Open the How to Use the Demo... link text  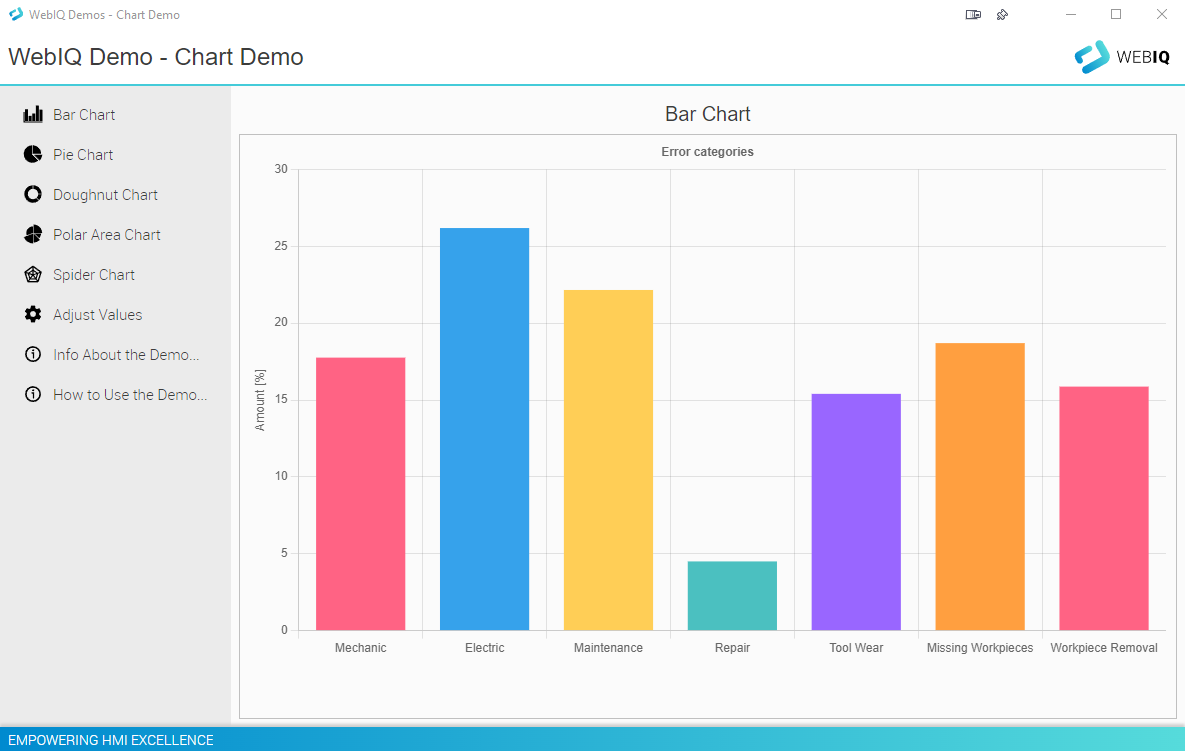[x=130, y=395]
